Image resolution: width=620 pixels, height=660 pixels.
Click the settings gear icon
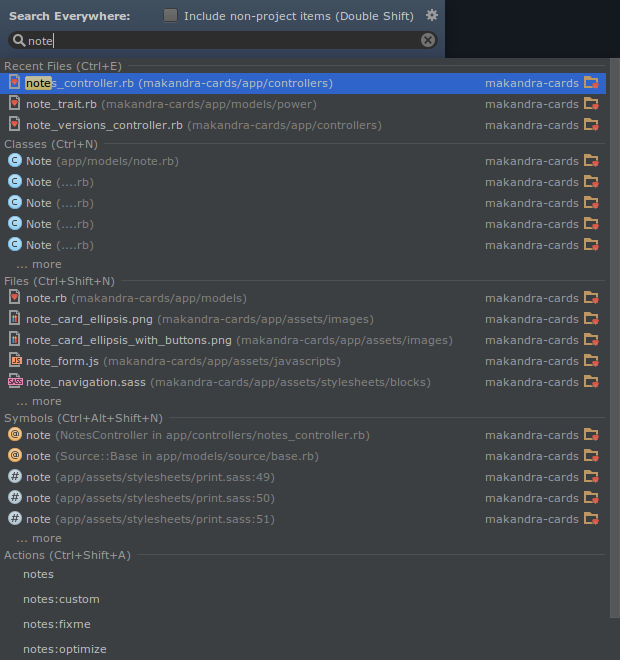coord(432,15)
